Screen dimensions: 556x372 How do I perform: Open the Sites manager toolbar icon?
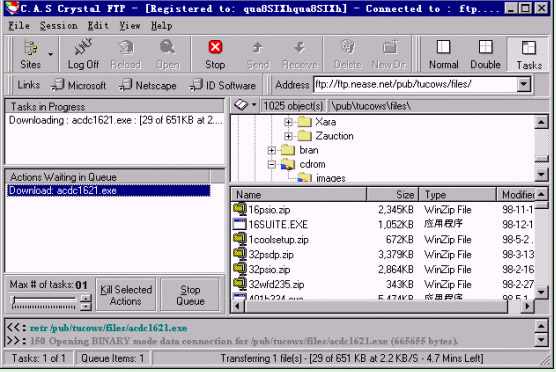click(x=30, y=55)
